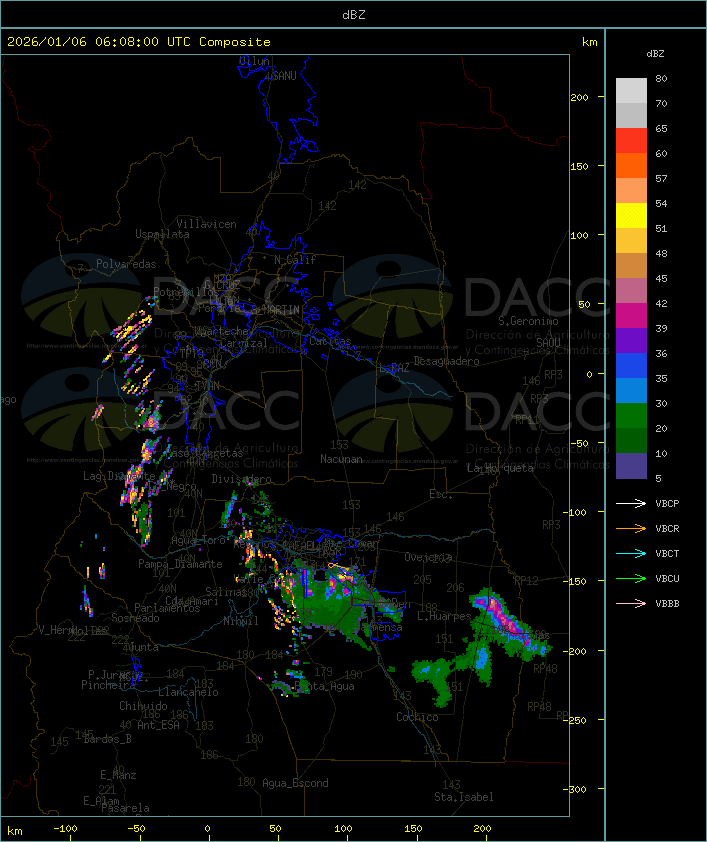Click the white VBCP arrow icon

(x=631, y=503)
